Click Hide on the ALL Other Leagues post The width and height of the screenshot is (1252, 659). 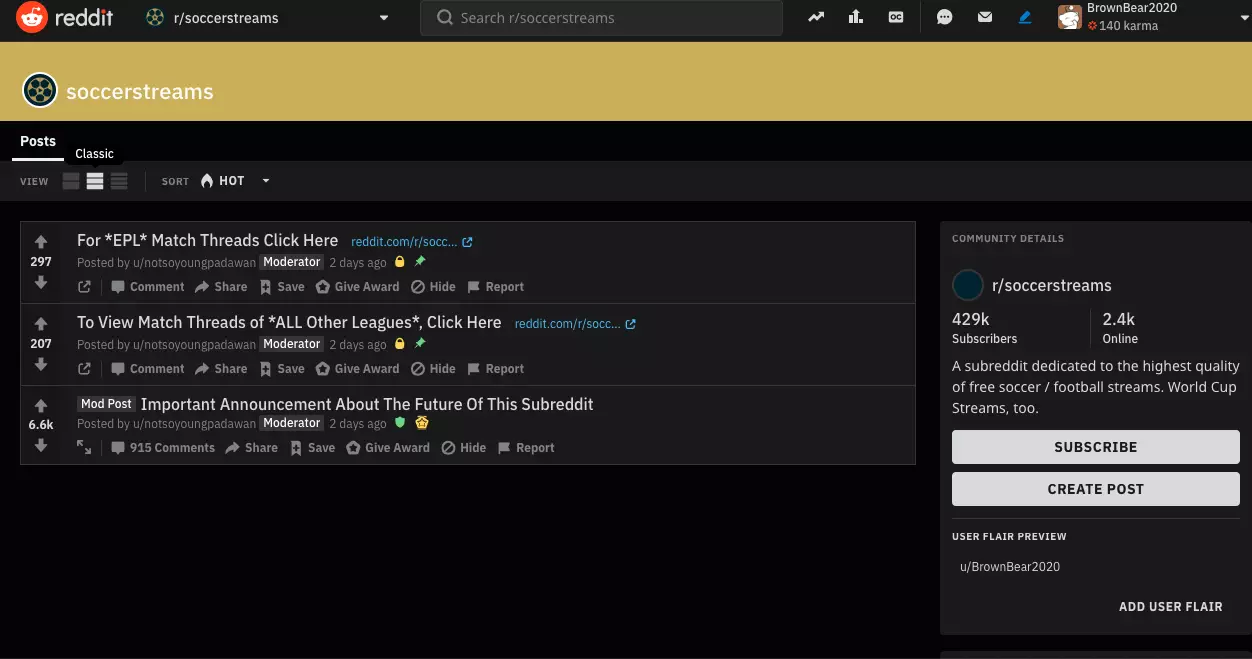point(433,369)
